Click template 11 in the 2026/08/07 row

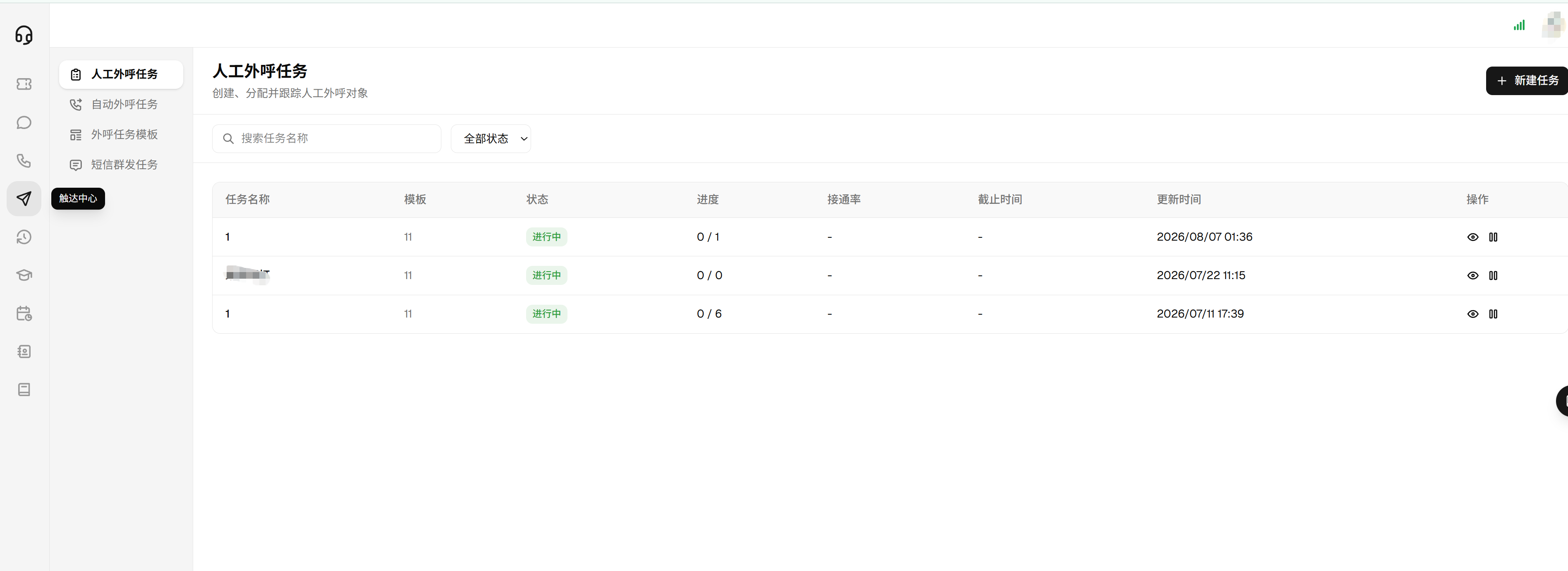point(408,237)
